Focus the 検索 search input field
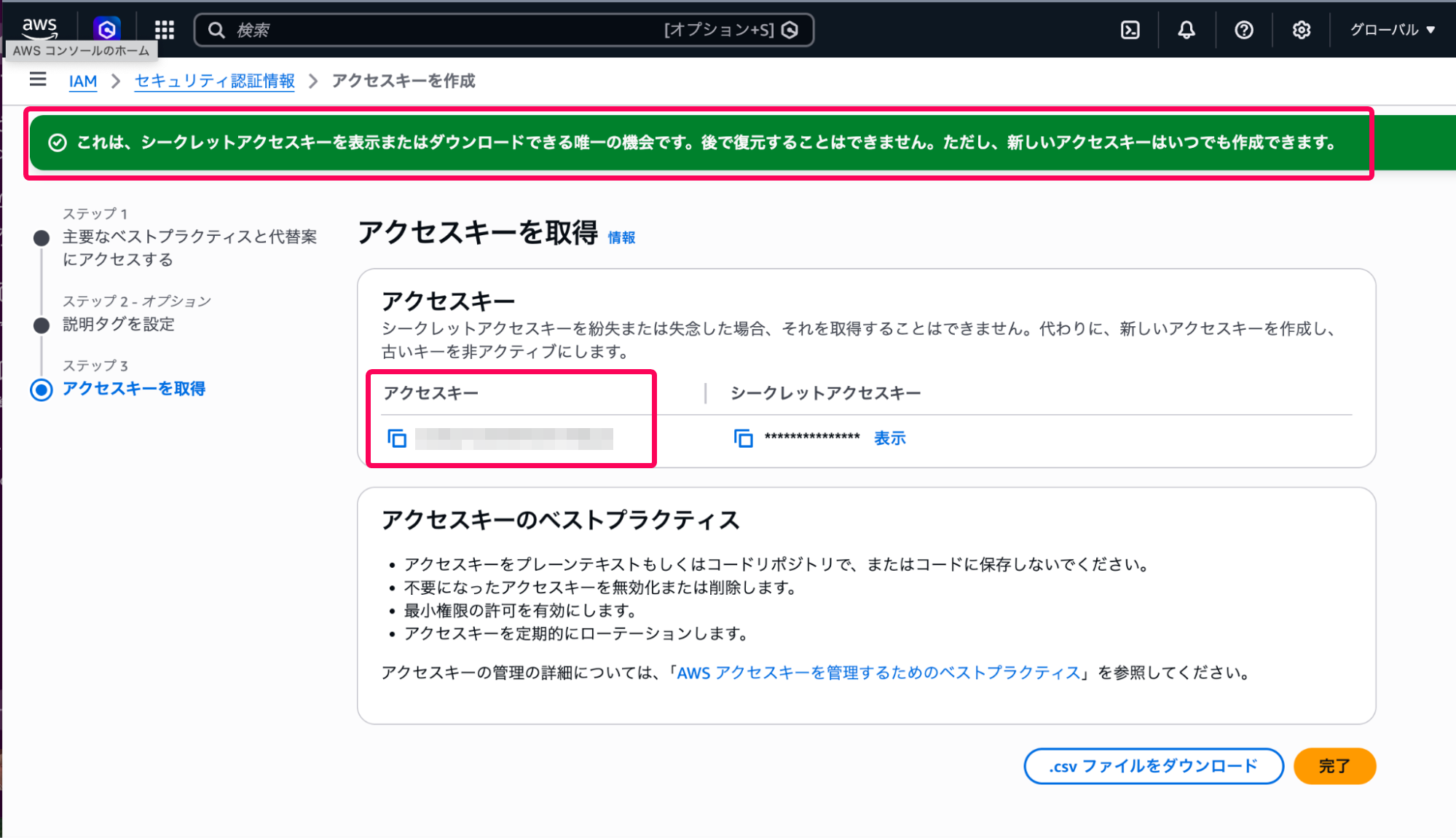Viewport: 1456px width, 838px height. (503, 30)
